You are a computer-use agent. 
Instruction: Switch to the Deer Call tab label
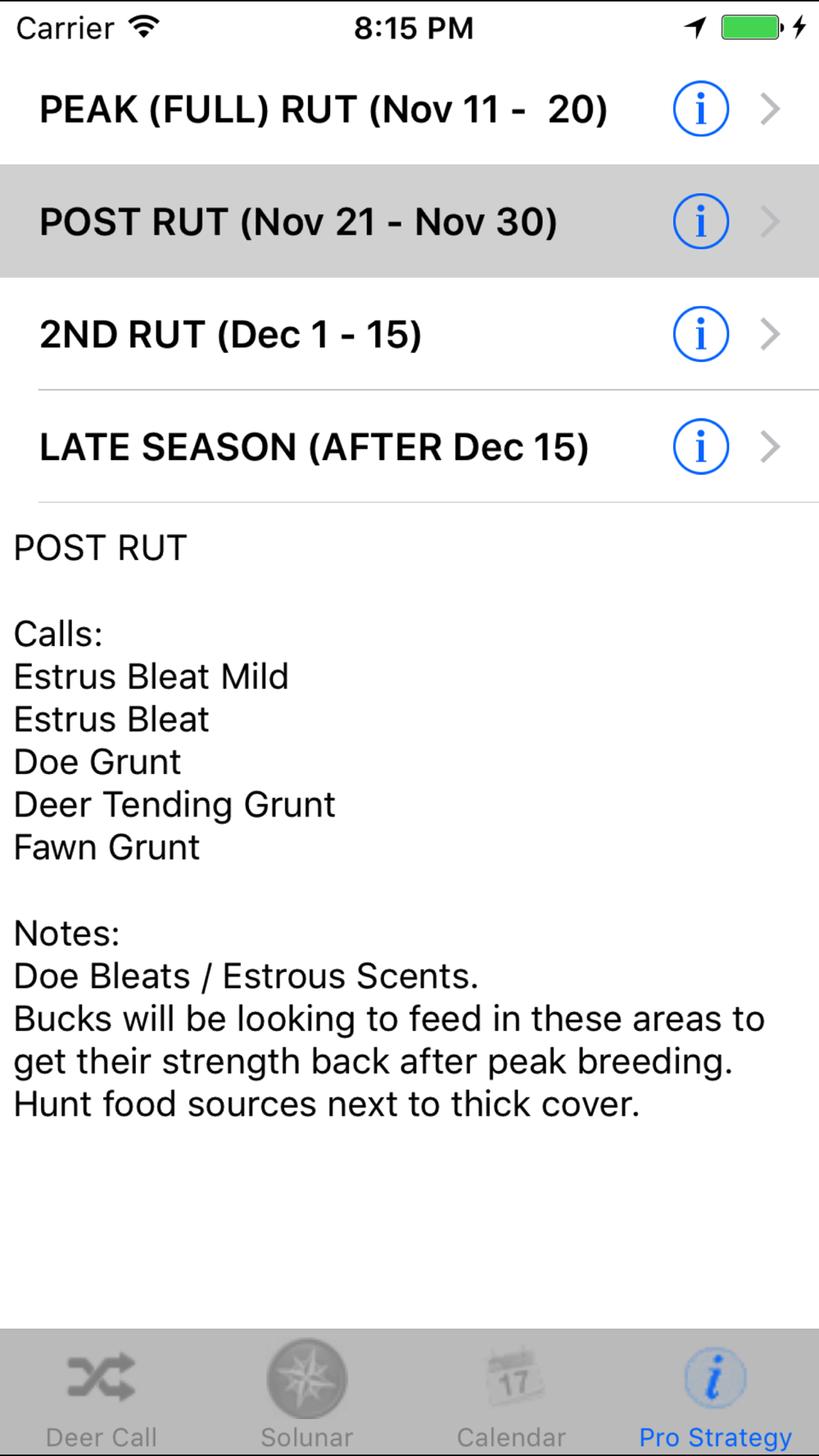click(102, 1437)
